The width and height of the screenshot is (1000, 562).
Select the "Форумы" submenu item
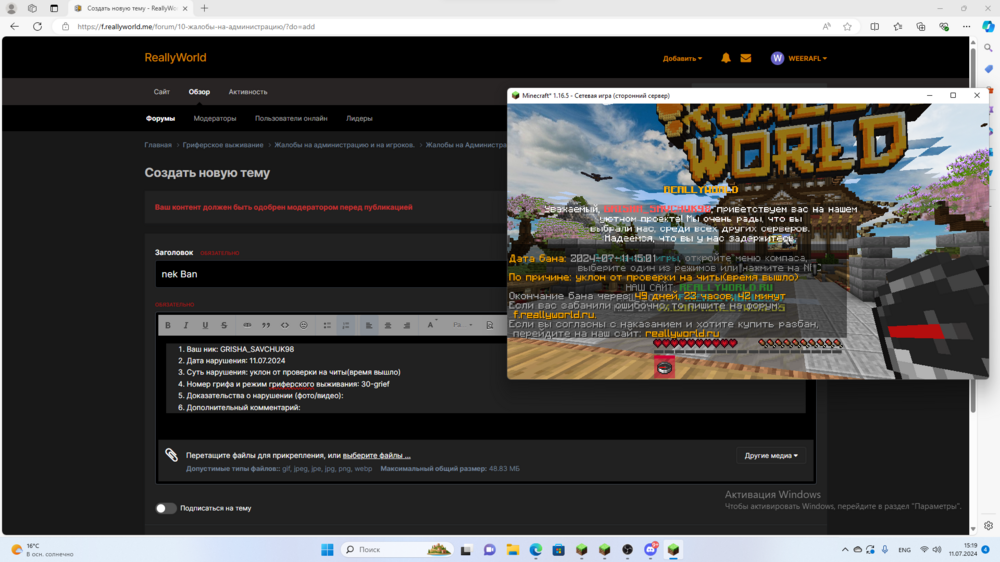click(160, 119)
